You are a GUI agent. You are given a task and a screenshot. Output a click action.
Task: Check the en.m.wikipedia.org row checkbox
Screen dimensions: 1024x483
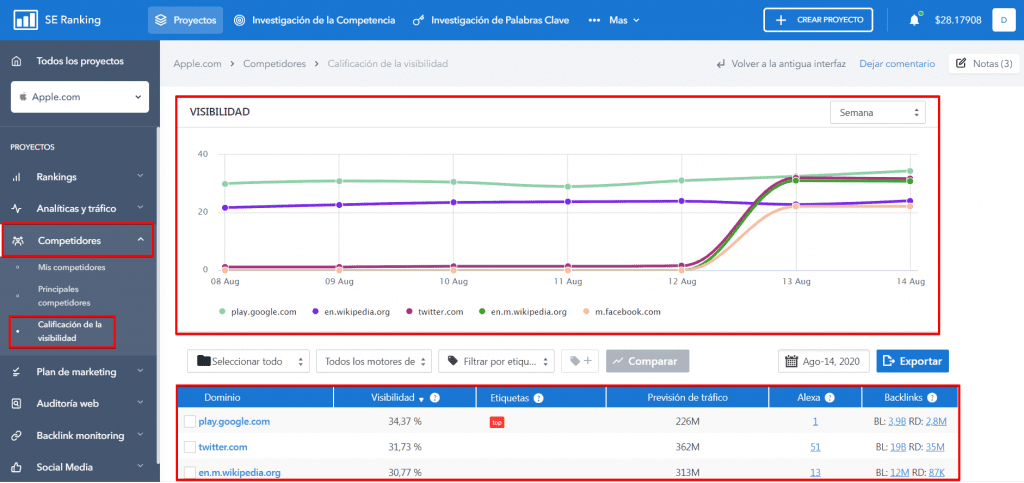coord(189,473)
